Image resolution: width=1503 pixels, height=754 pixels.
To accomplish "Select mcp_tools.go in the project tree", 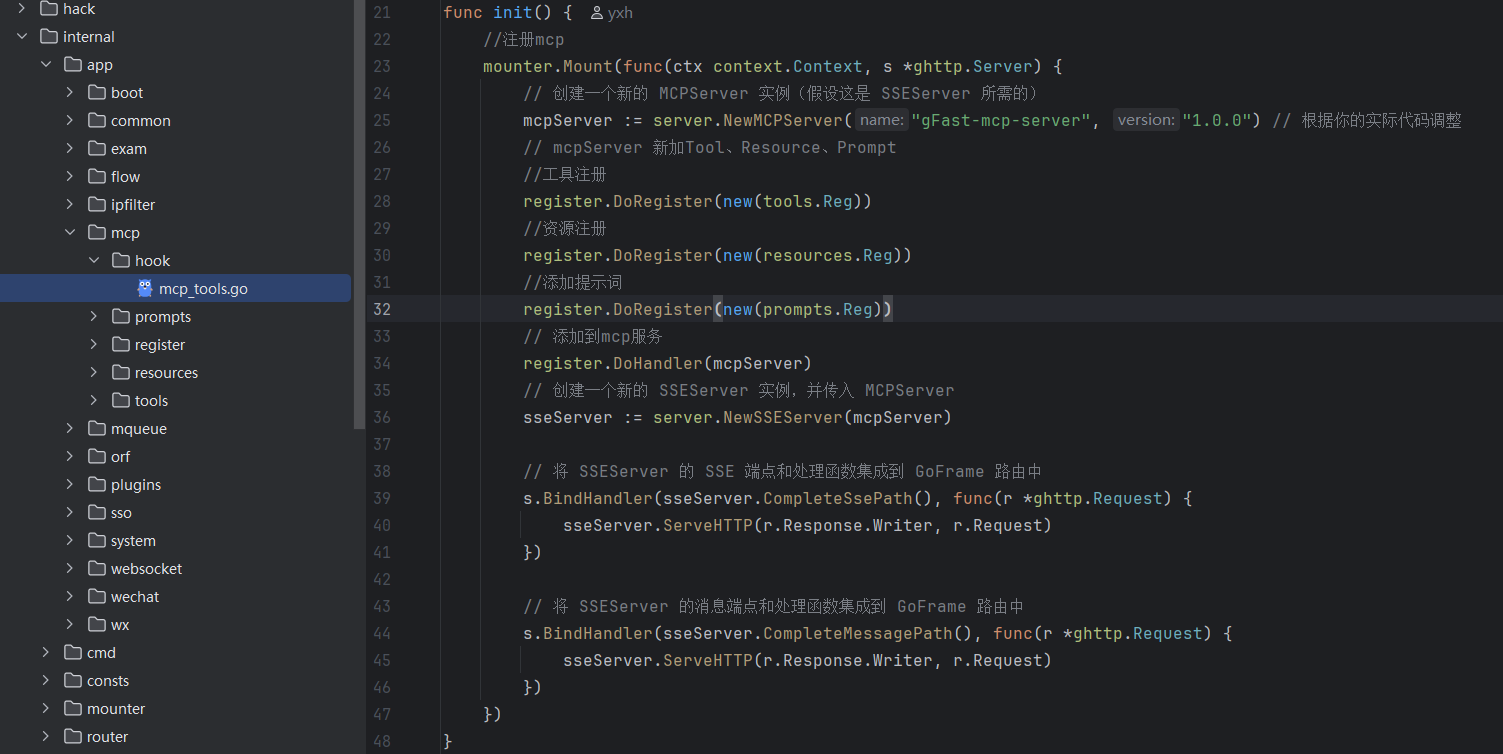I will tap(175, 288).
